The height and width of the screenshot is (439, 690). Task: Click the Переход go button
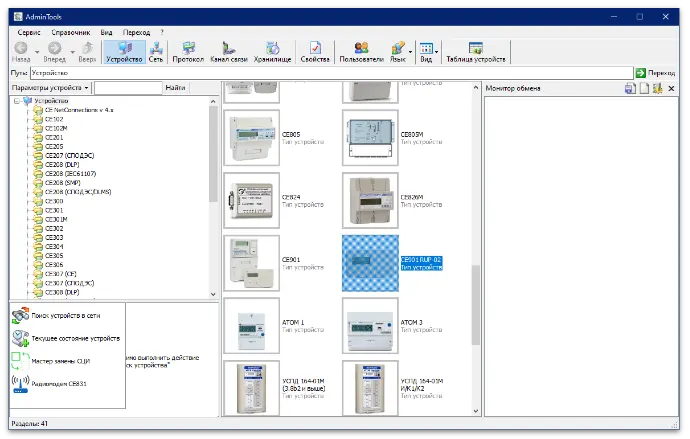(x=654, y=73)
